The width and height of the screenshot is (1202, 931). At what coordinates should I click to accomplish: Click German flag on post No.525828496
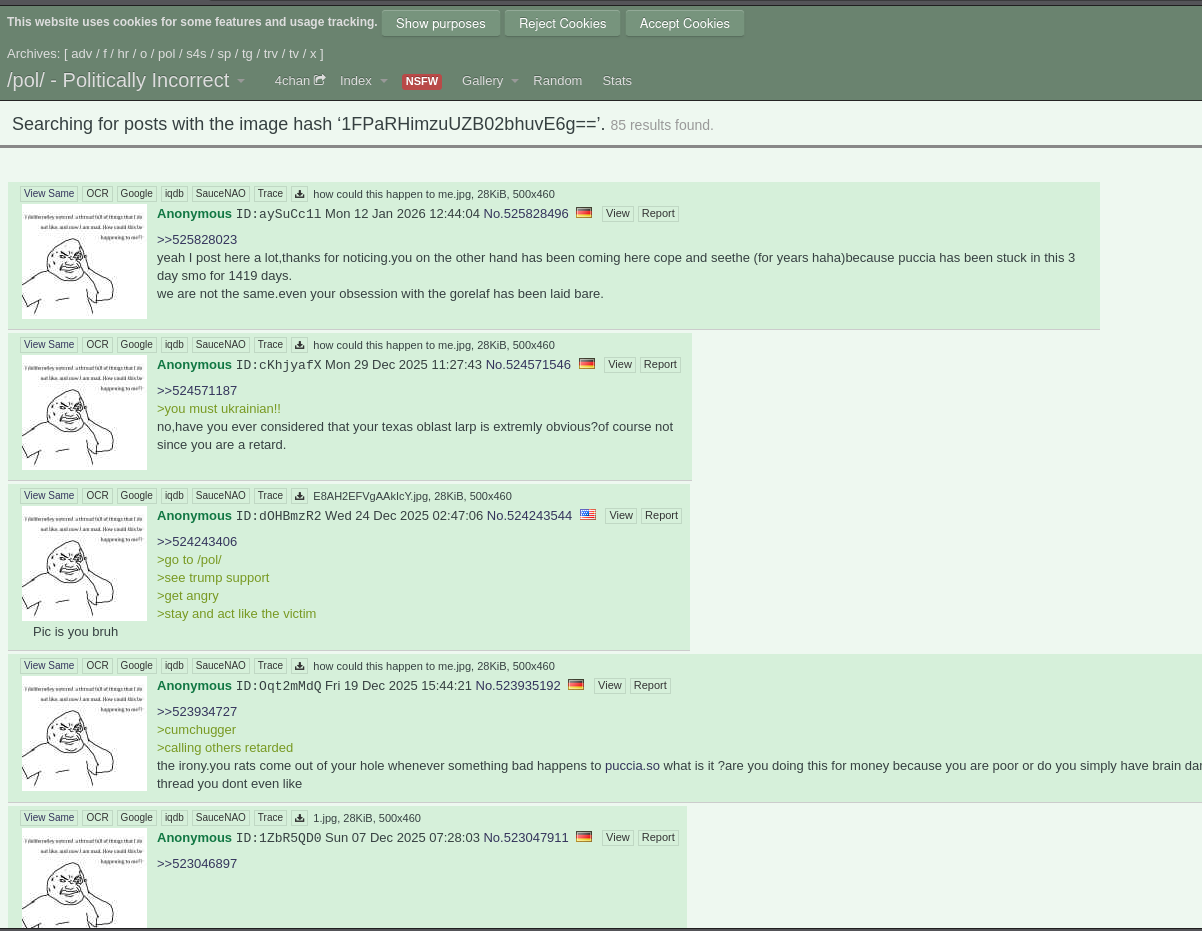(584, 213)
